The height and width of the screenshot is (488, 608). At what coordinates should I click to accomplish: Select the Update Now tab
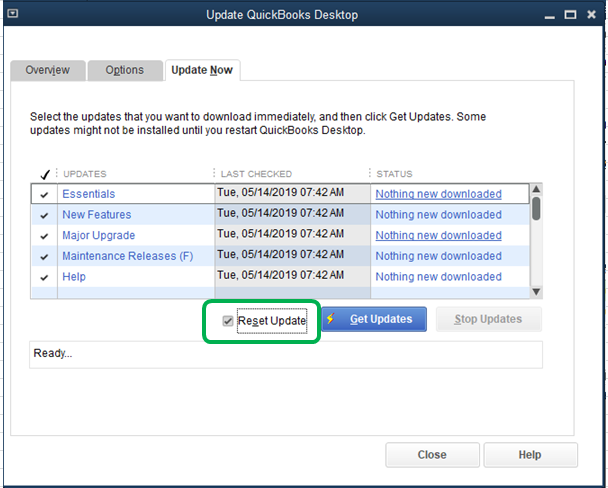pyautogui.click(x=202, y=70)
